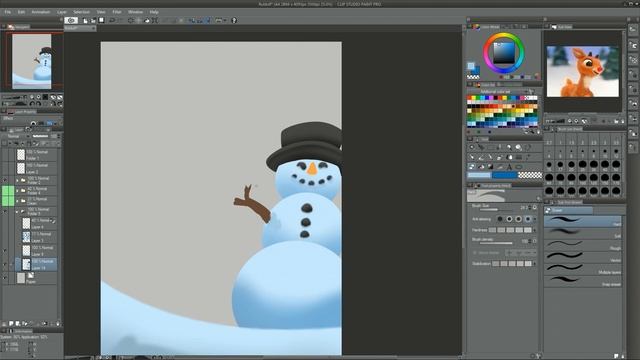The height and width of the screenshot is (360, 640).
Task: Collapse Folder 3 in the layer list
Action: pos(17,212)
